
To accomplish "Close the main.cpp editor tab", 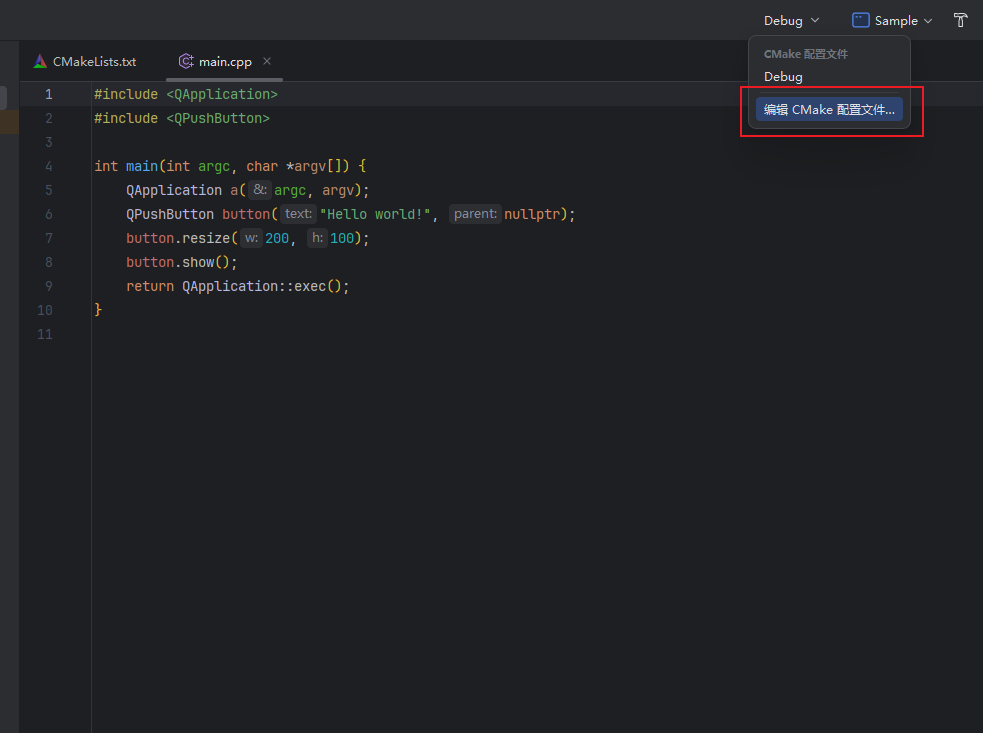I will click(267, 61).
